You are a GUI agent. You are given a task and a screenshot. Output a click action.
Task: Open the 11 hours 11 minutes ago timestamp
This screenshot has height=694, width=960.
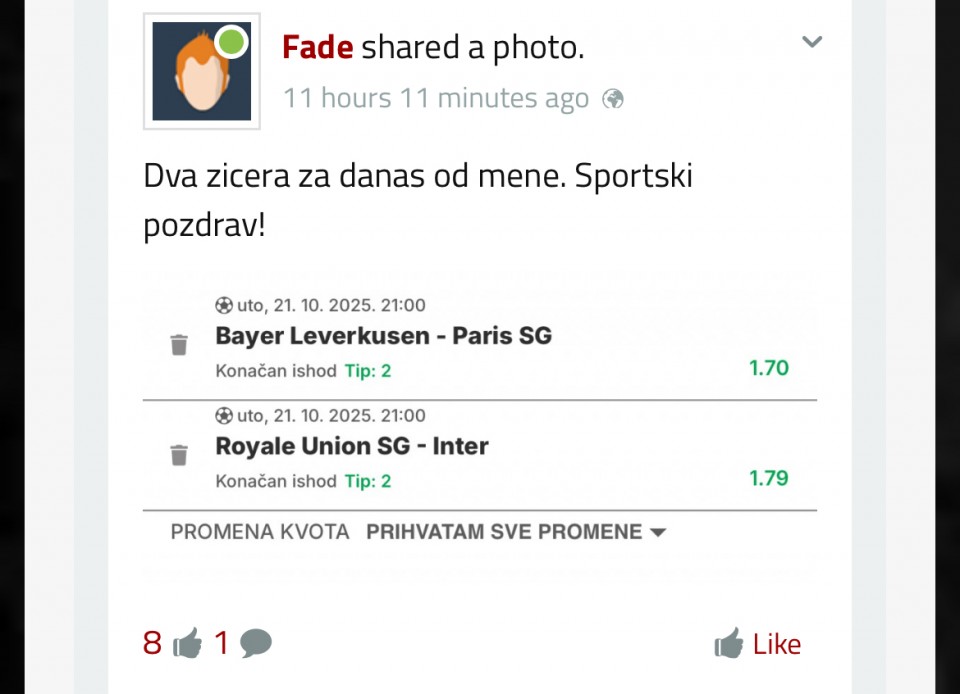tap(436, 98)
